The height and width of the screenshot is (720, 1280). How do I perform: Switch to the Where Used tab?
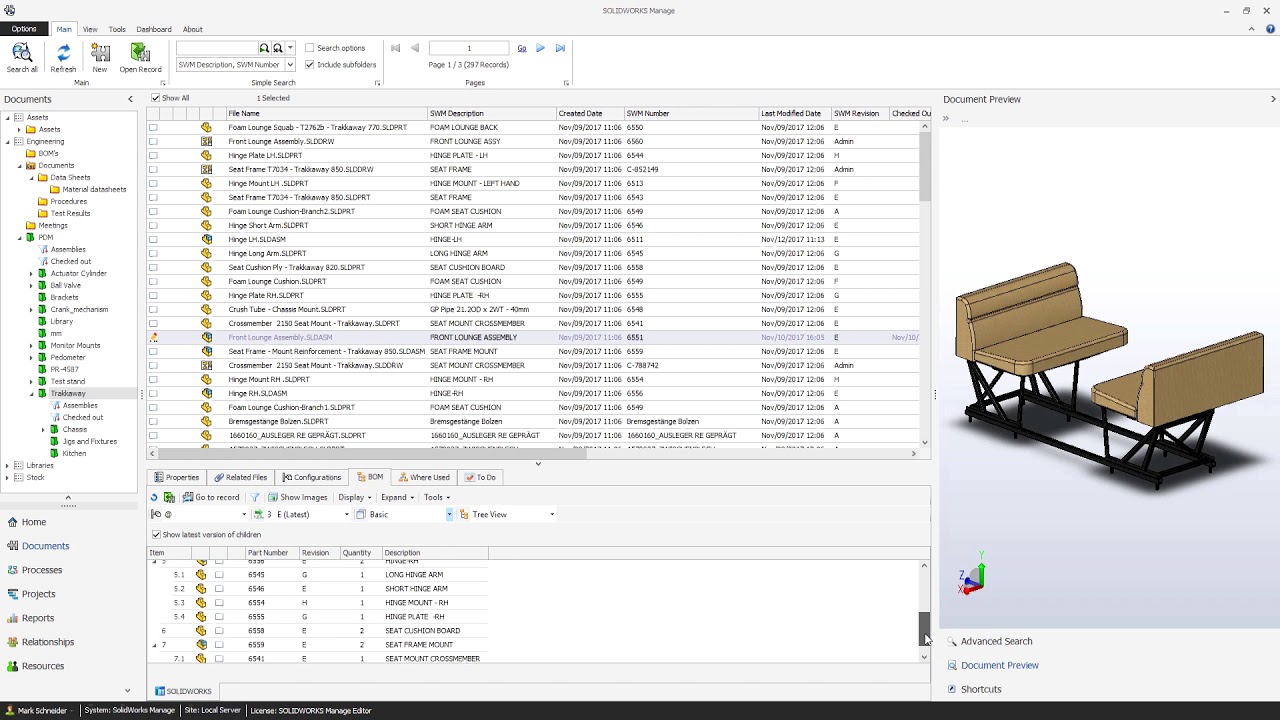point(424,477)
